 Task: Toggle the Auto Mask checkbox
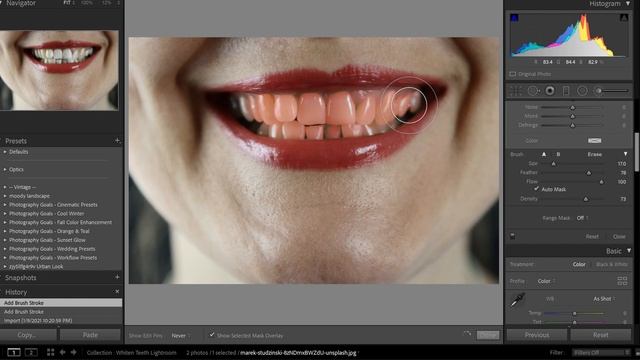(536, 189)
